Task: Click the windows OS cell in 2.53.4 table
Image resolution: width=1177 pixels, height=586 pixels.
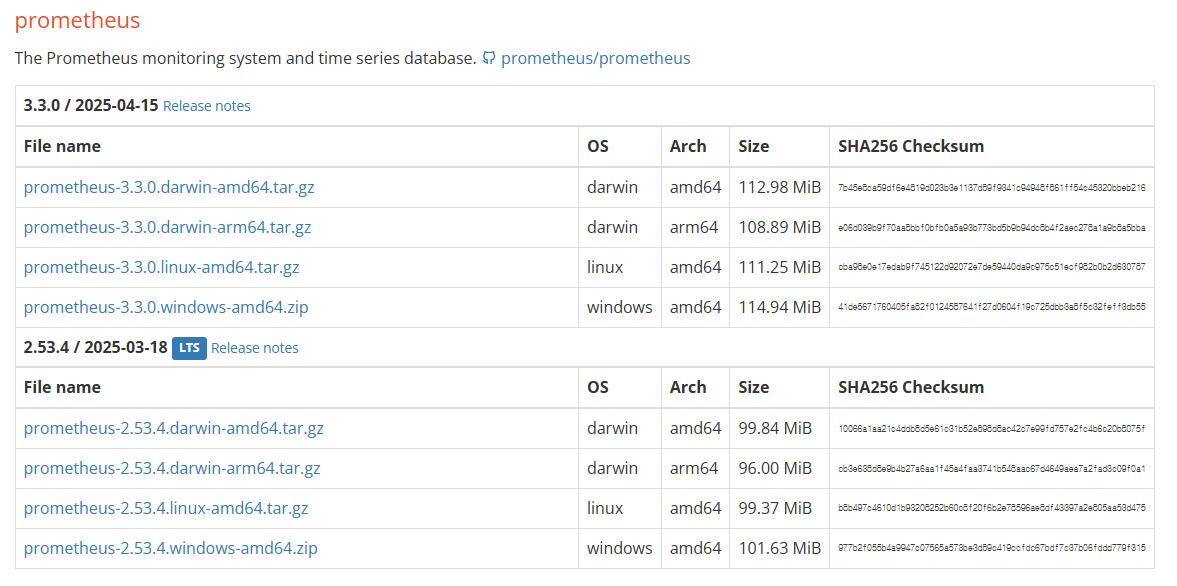Action: tap(619, 548)
